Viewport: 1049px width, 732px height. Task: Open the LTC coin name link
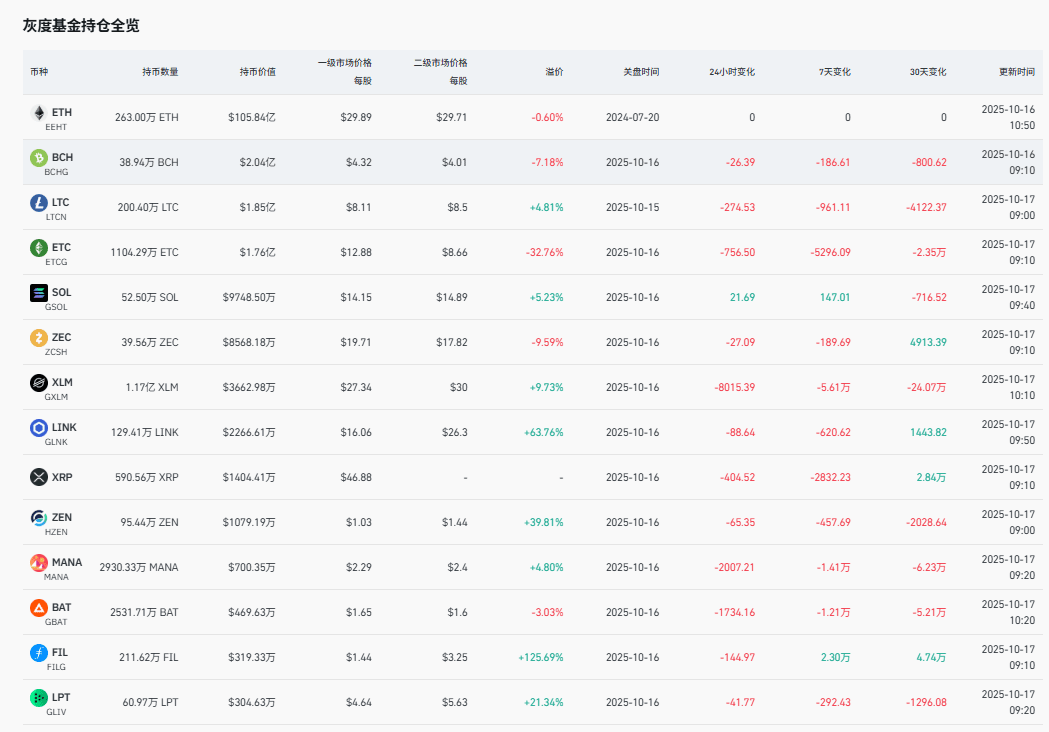pos(60,202)
